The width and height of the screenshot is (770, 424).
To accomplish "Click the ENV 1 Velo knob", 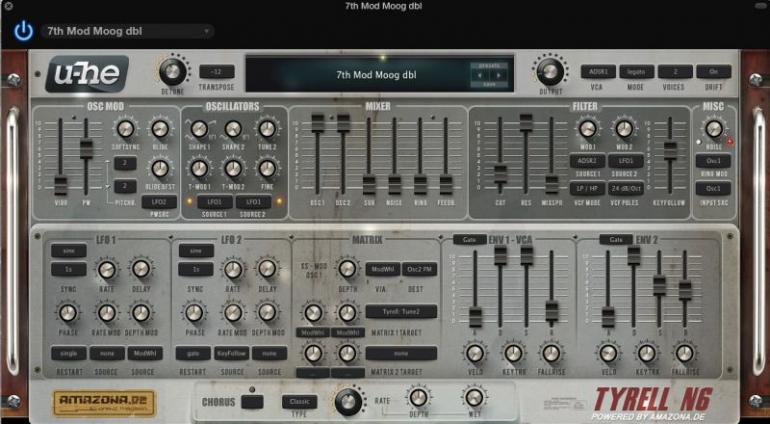I will coord(475,353).
